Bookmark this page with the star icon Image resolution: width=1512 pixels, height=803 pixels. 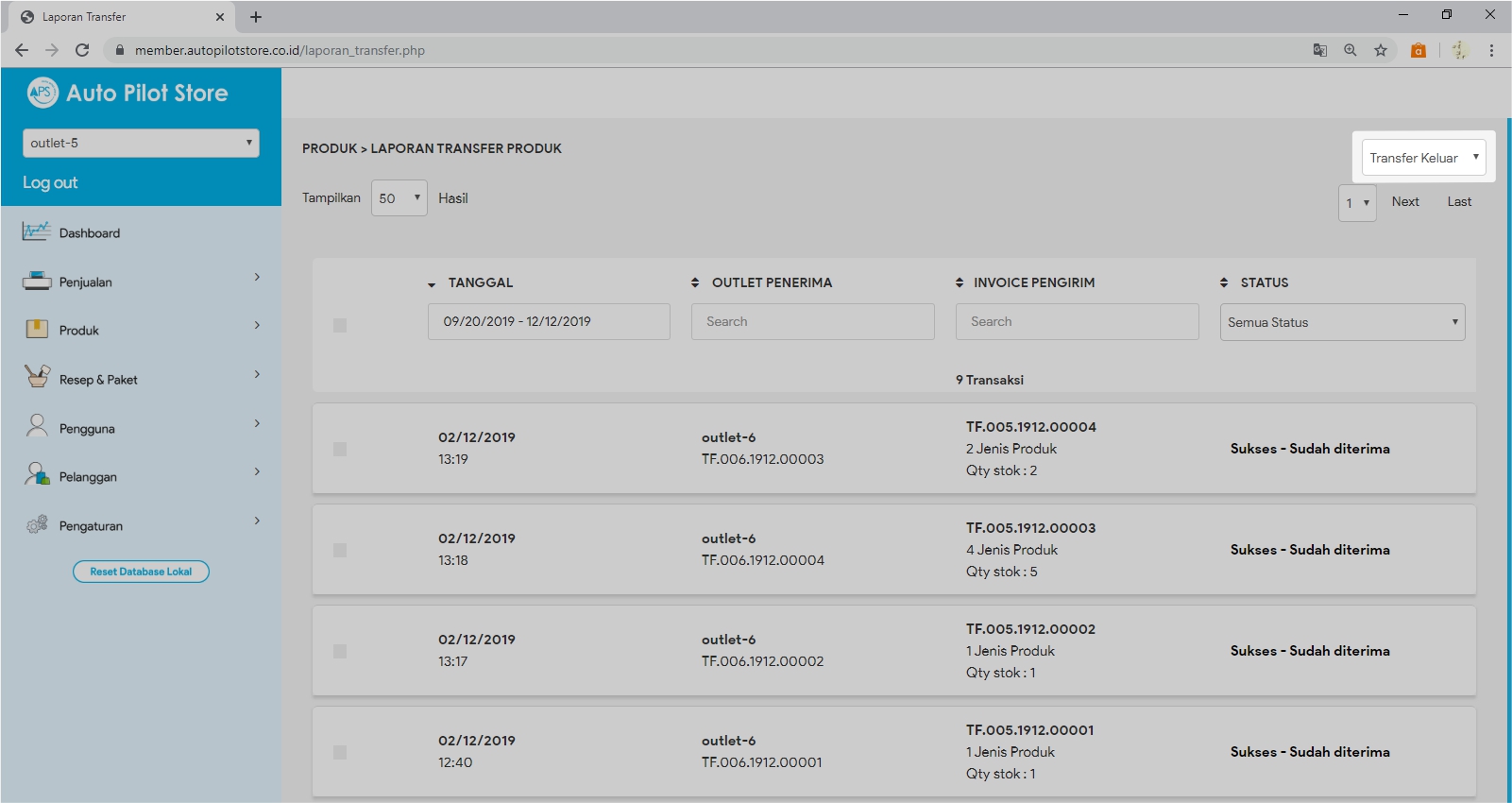point(1380,50)
